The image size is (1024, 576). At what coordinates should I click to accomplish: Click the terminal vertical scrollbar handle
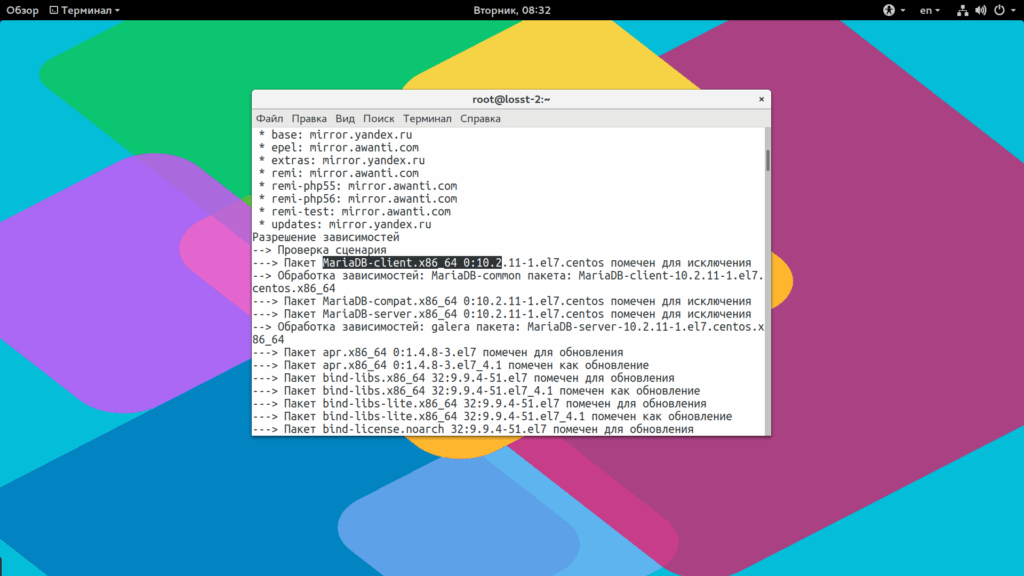[767, 160]
